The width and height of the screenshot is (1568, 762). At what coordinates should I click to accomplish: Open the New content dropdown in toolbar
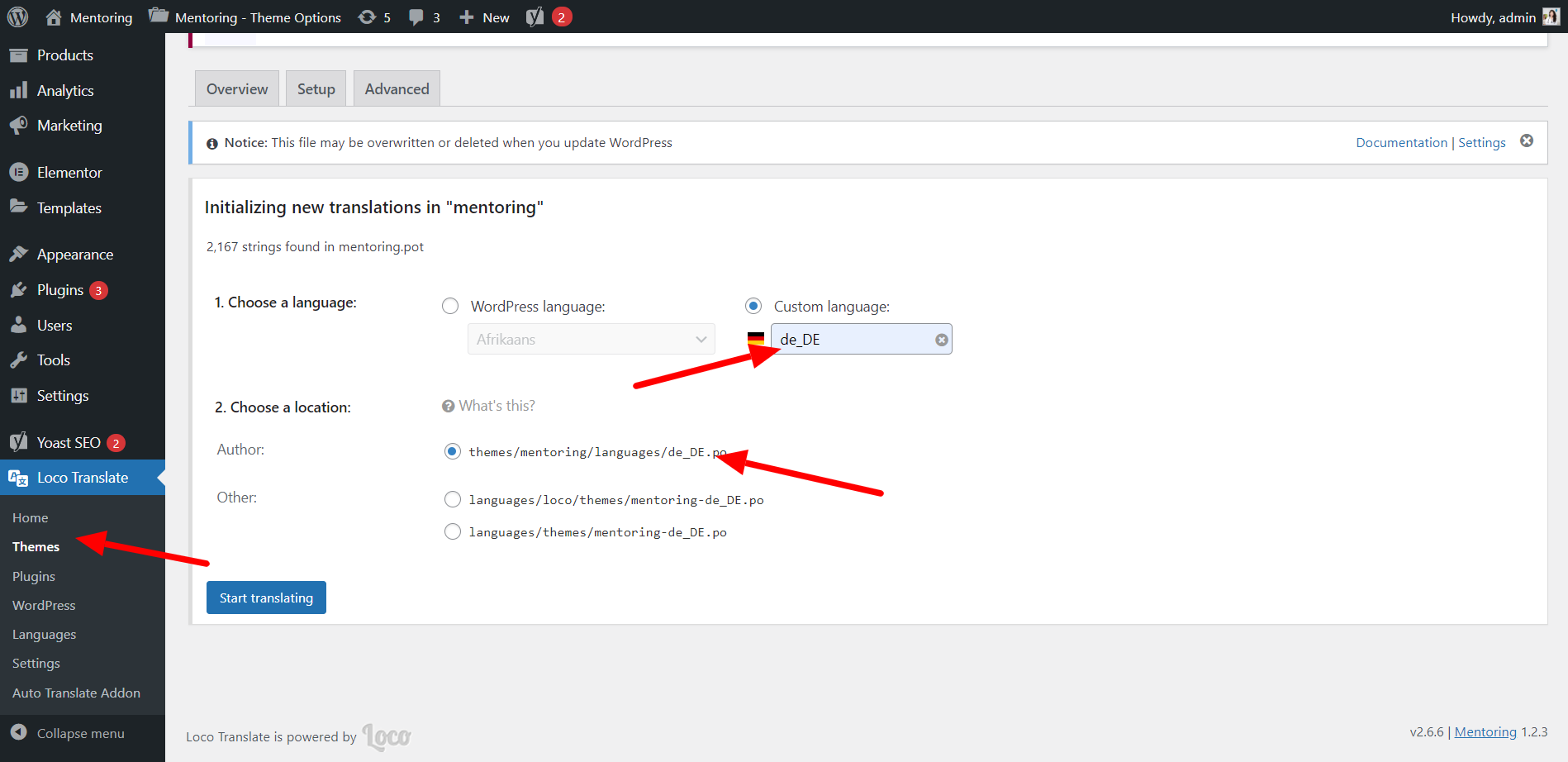(x=484, y=17)
